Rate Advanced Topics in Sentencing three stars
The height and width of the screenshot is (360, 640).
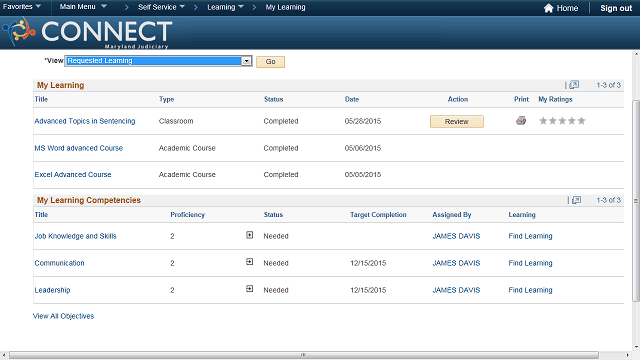click(x=562, y=120)
